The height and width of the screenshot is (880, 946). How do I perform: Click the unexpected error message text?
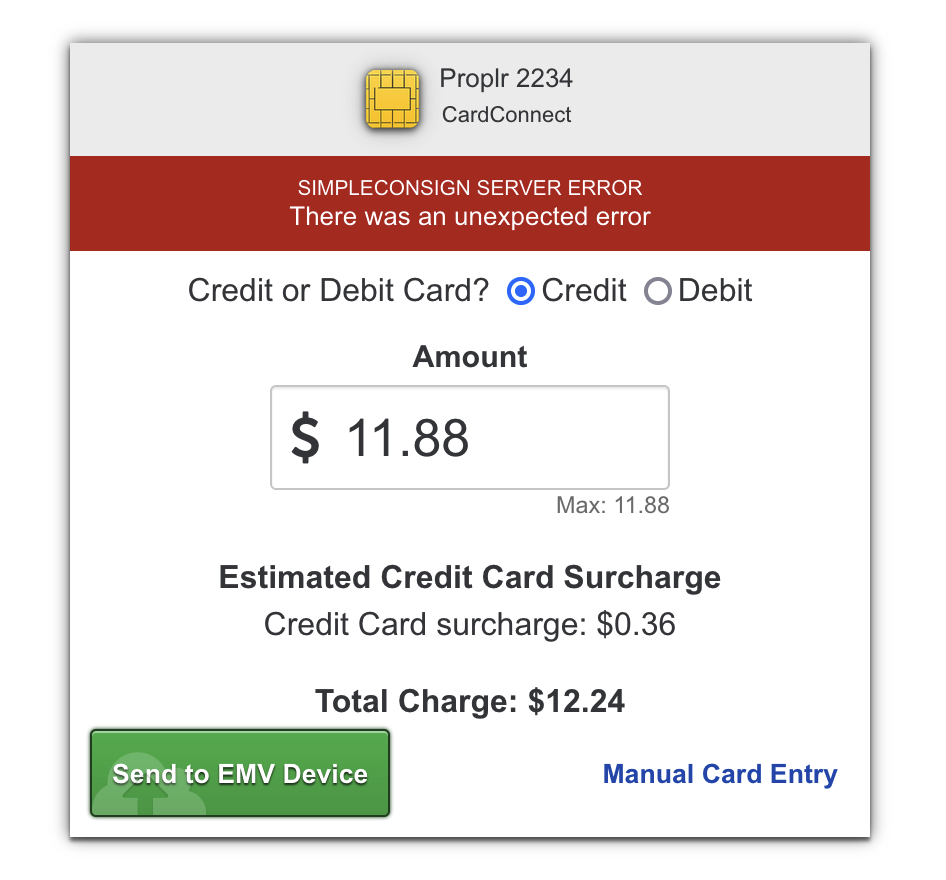point(470,217)
